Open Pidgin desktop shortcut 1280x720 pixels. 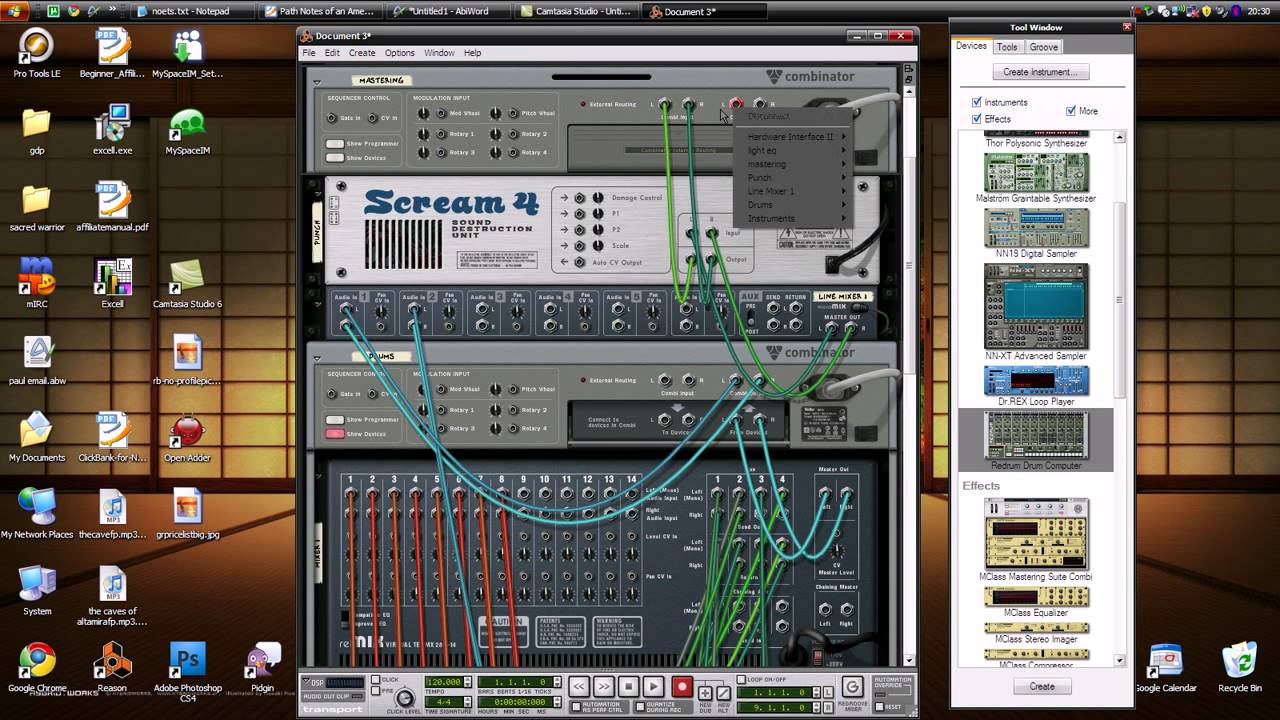[263, 668]
